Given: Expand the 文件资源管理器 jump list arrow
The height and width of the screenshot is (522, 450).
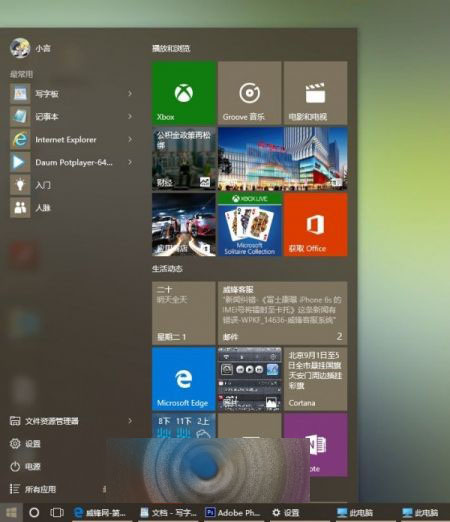Looking at the screenshot, I should tap(130, 421).
